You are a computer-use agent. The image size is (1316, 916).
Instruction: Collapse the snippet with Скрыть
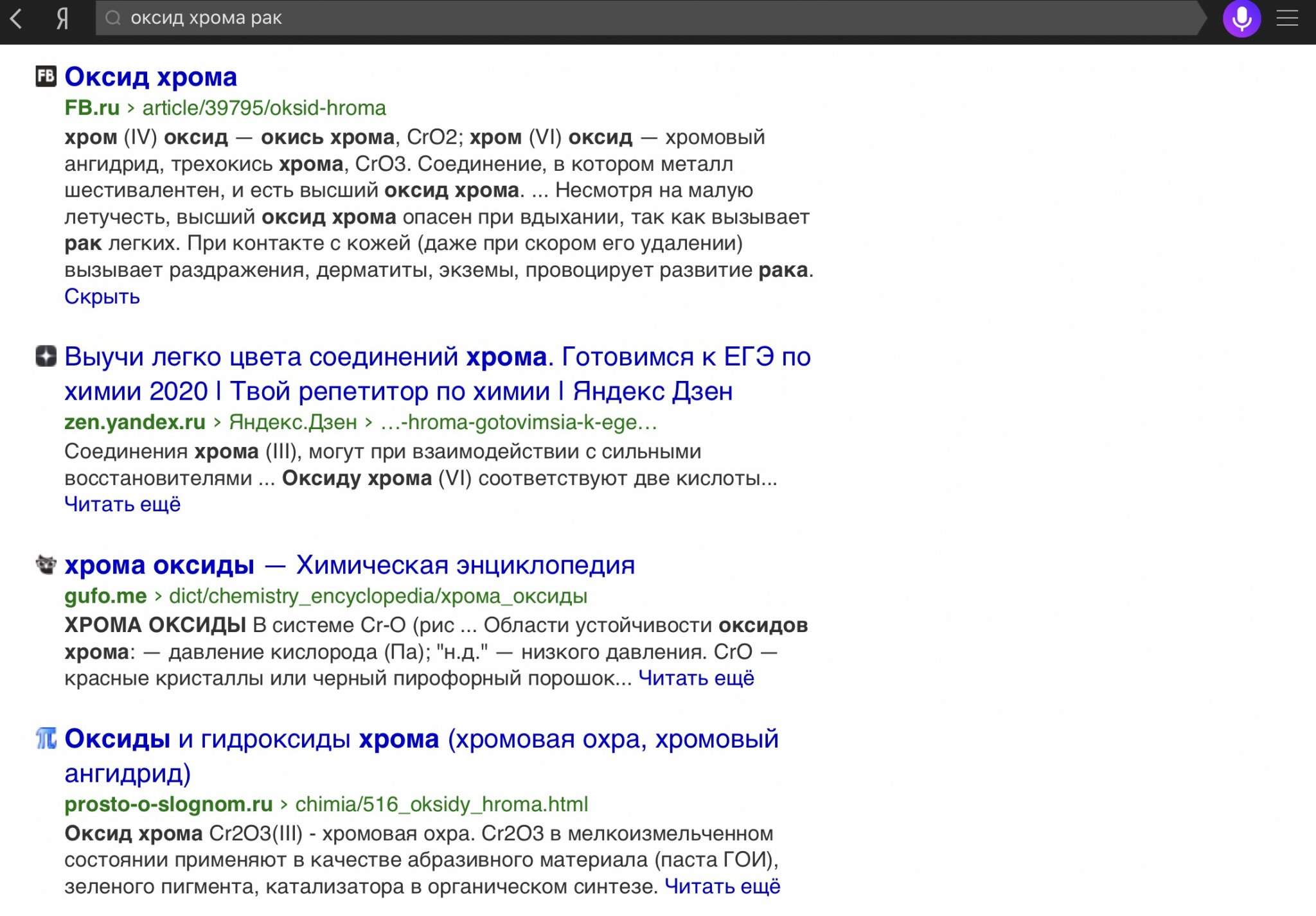coord(102,297)
